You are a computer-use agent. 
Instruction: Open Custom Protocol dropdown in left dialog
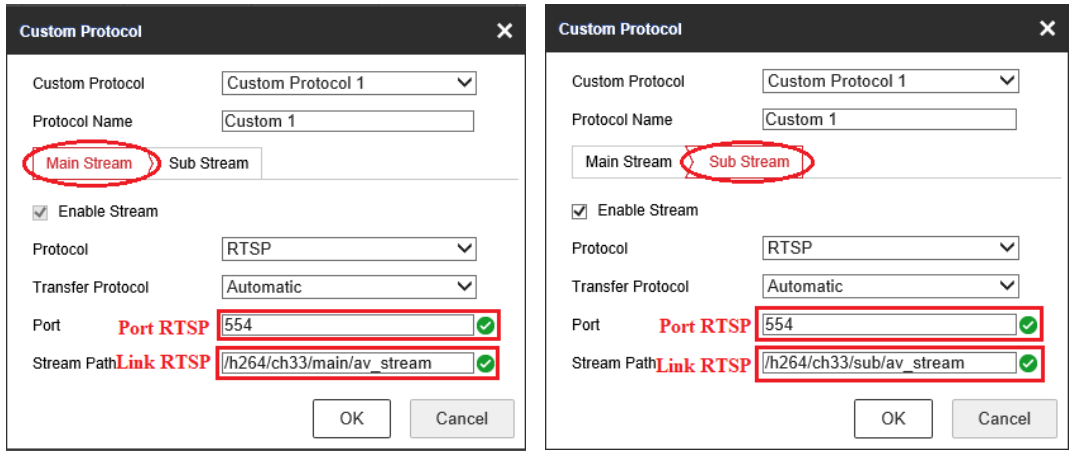click(348, 83)
